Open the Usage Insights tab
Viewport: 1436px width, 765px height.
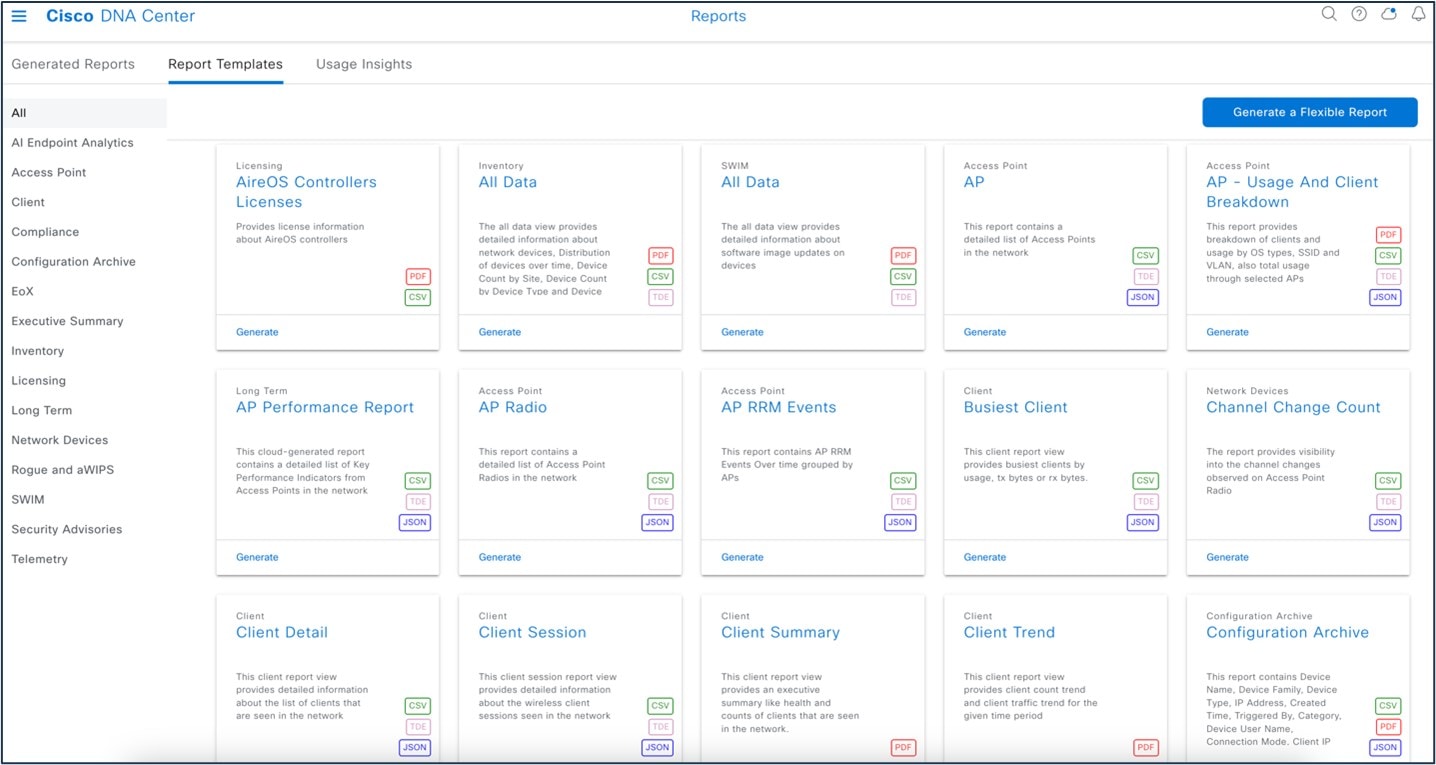364,64
